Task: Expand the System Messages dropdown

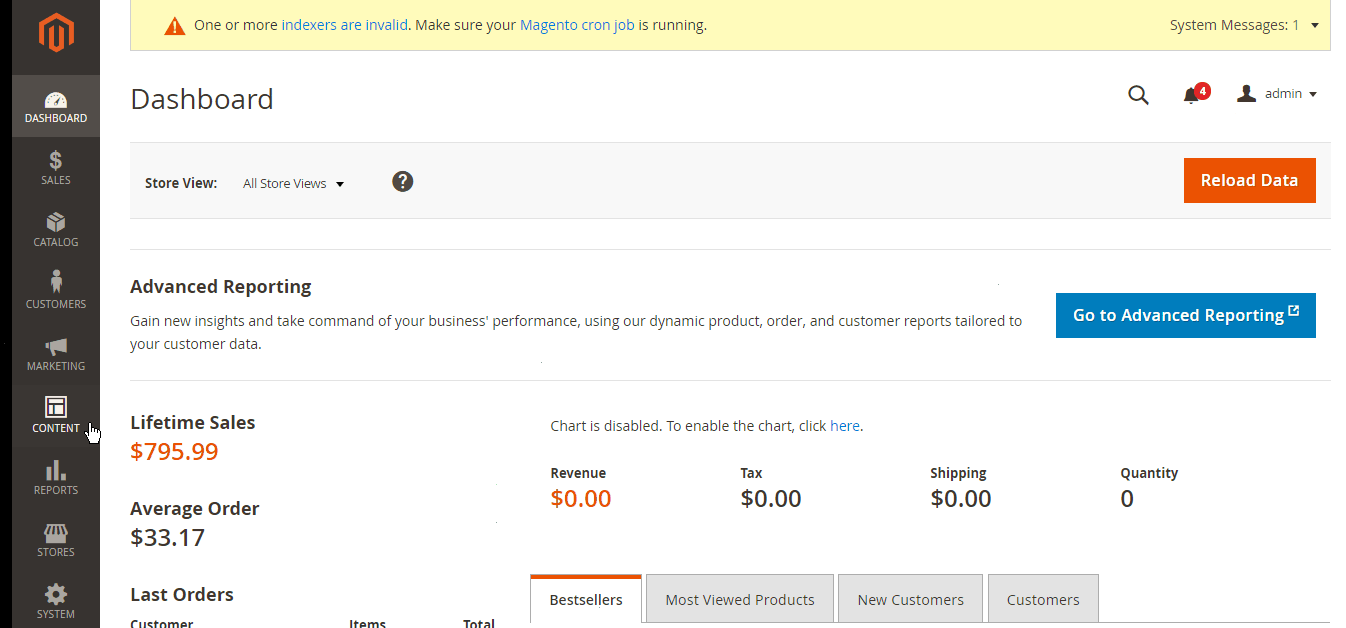Action: pyautogui.click(x=1314, y=25)
